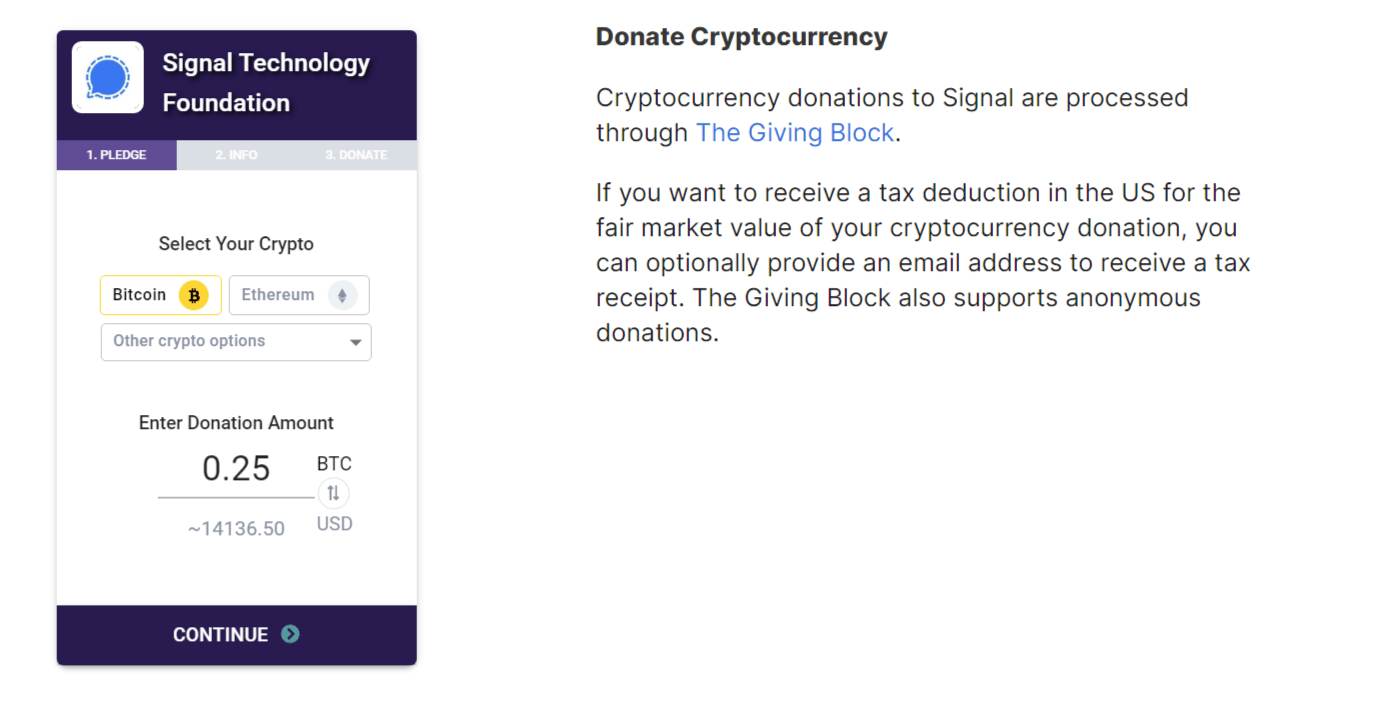Click the Donate Cryptocurrency heading
This screenshot has height=713, width=1373.
(x=742, y=37)
